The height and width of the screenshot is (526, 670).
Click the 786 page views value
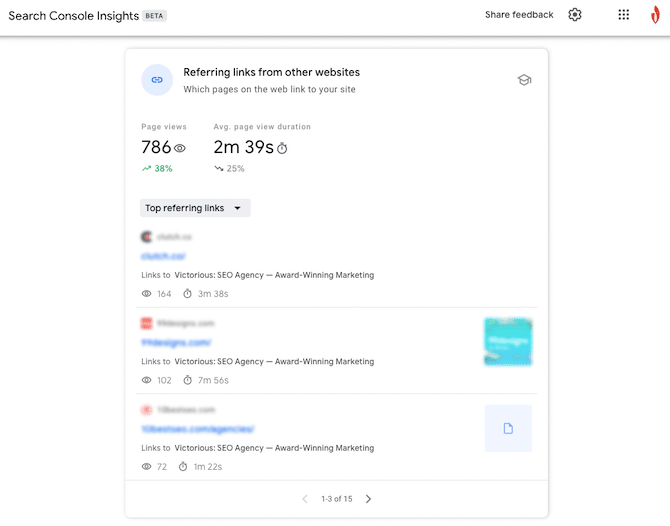pos(156,147)
